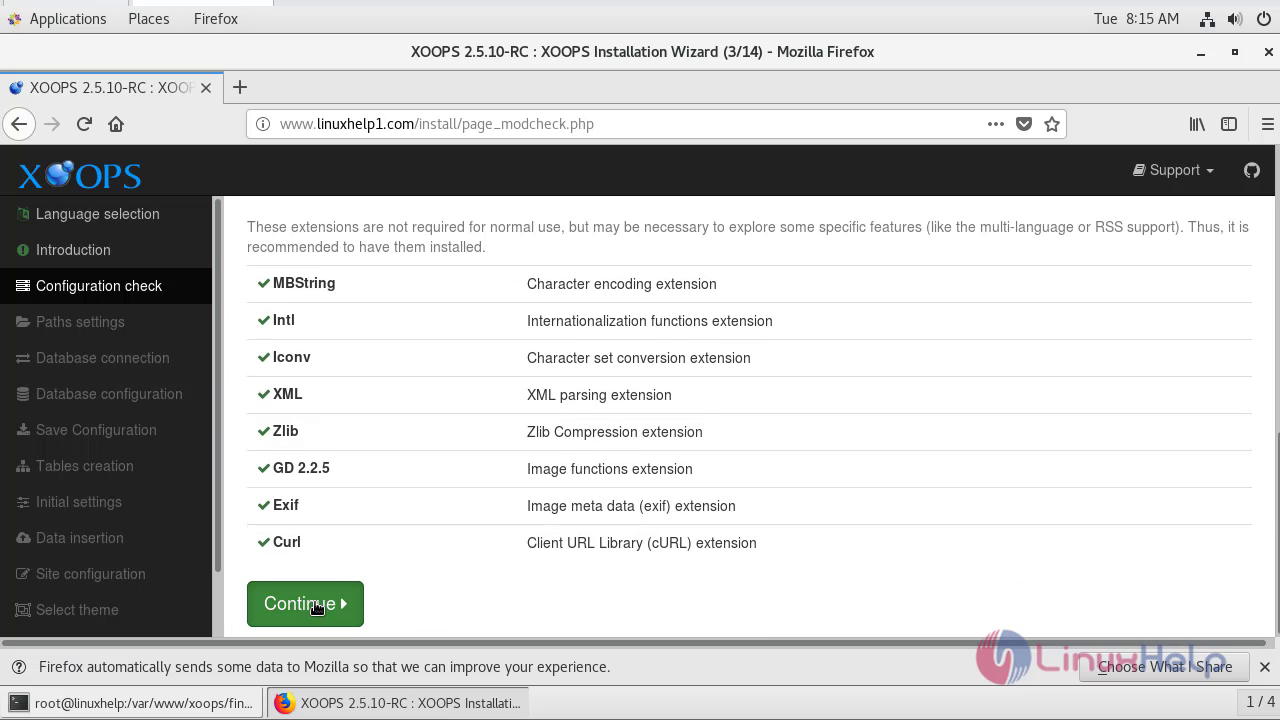The width and height of the screenshot is (1280, 720).
Task: Open the site information icon in address bar
Action: pyautogui.click(x=263, y=124)
